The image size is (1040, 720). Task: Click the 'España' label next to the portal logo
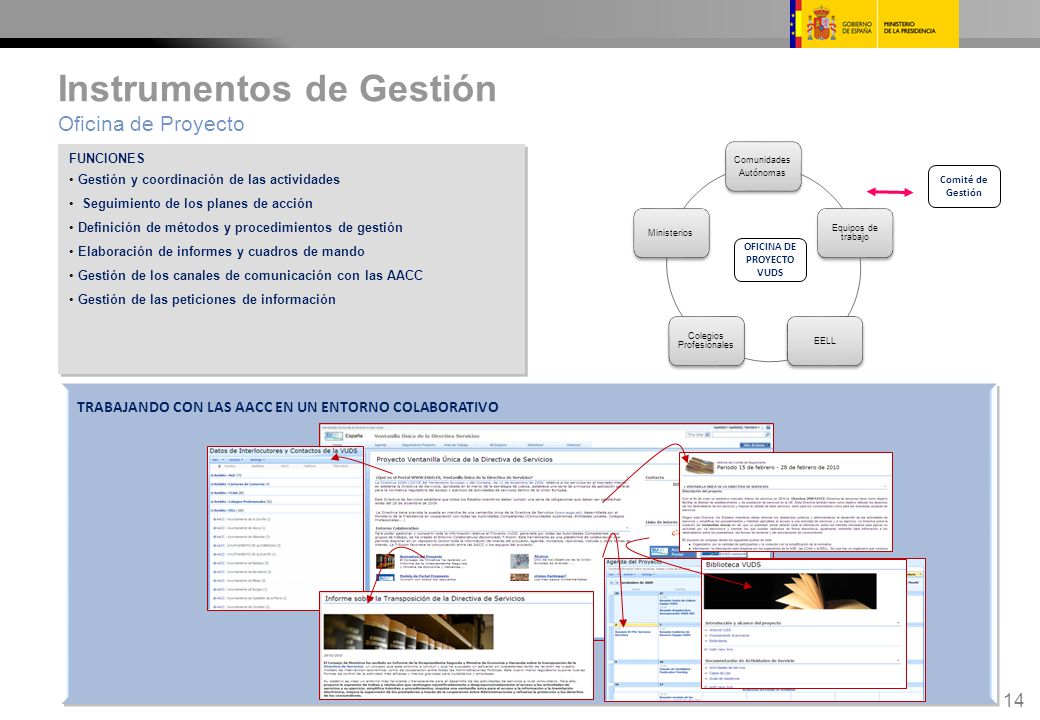tap(354, 436)
